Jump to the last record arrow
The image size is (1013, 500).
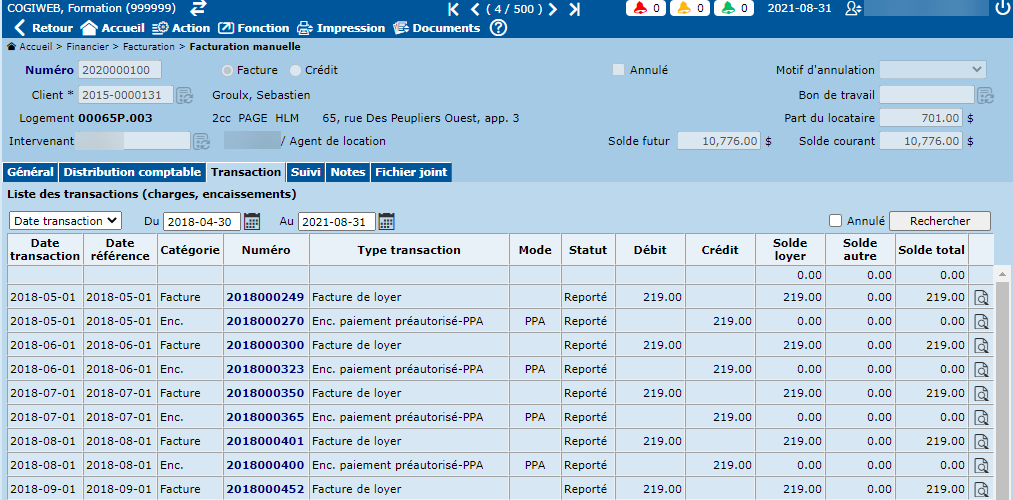point(574,9)
